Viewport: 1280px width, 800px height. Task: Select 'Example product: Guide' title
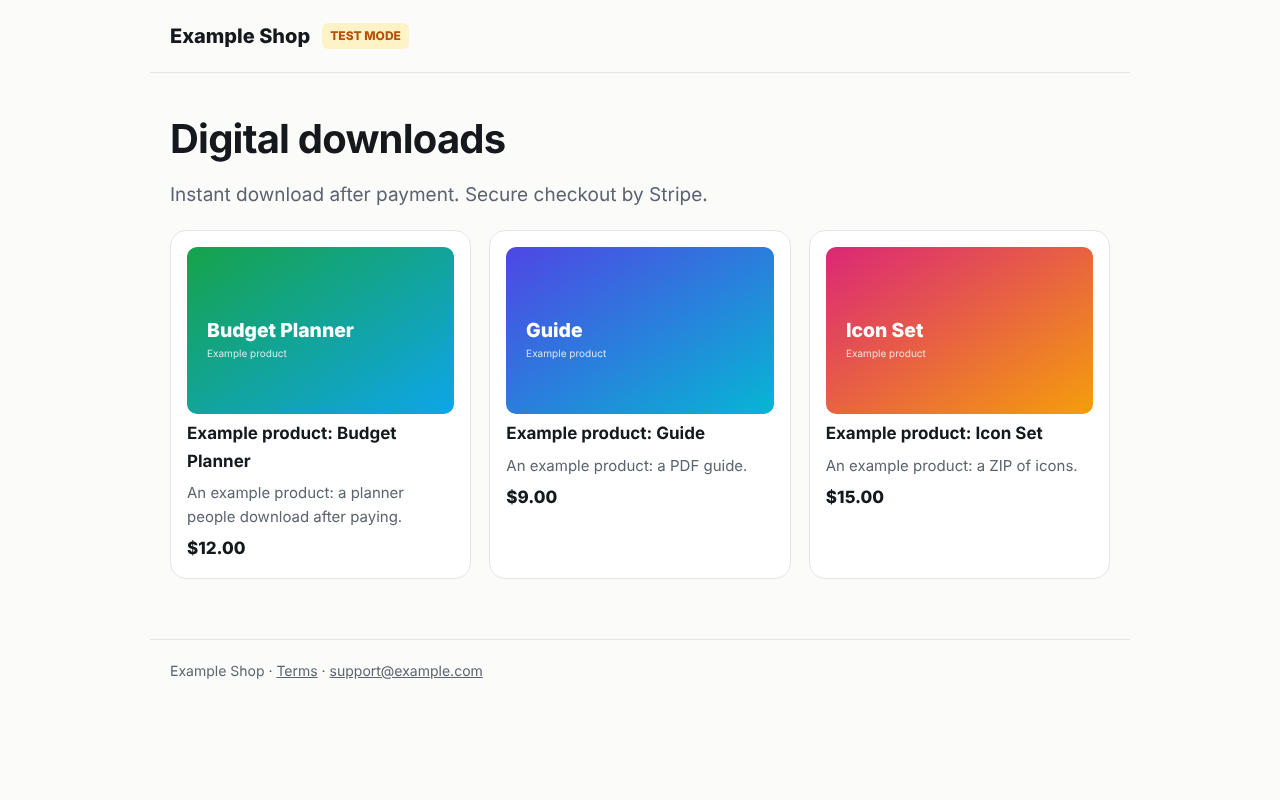[x=605, y=433]
